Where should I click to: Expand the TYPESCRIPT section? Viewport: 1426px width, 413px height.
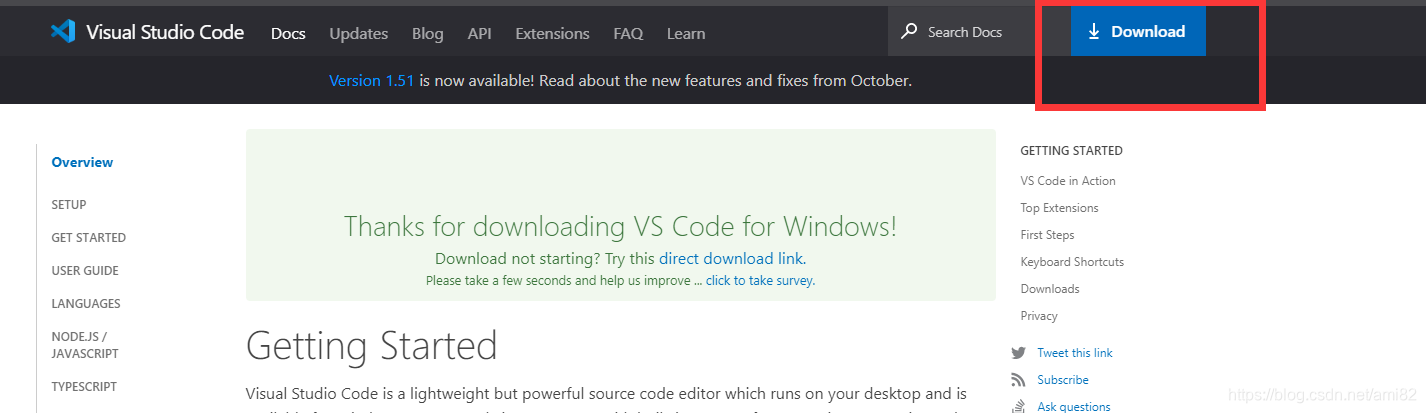pos(84,387)
